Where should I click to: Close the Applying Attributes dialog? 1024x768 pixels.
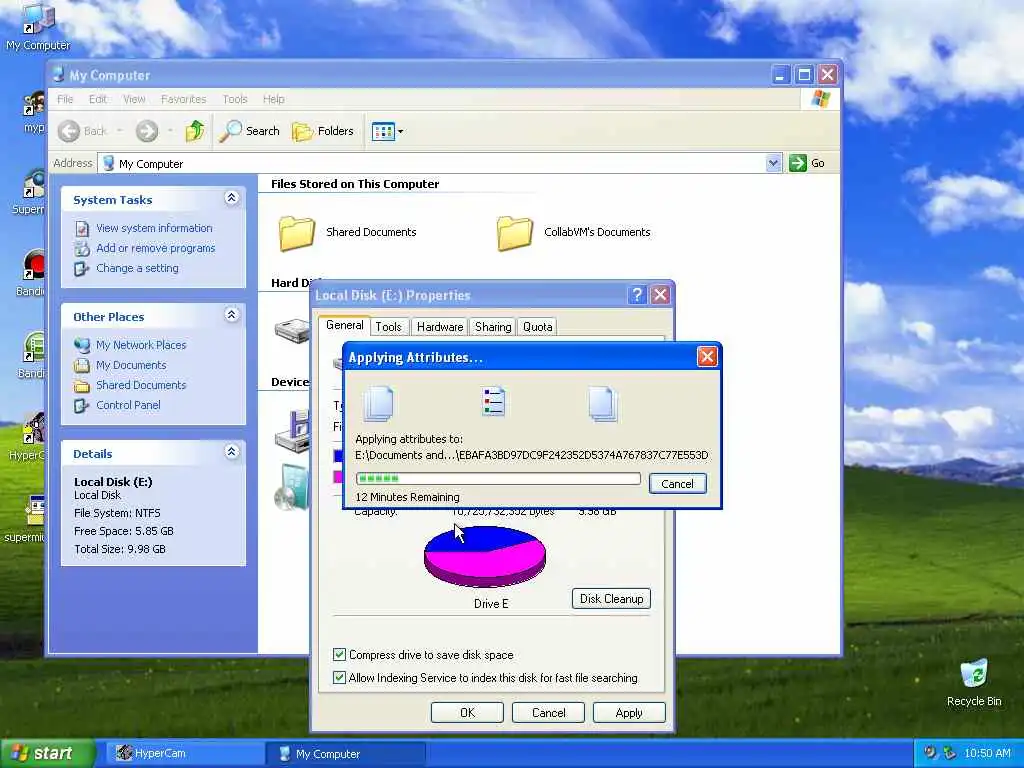[707, 357]
